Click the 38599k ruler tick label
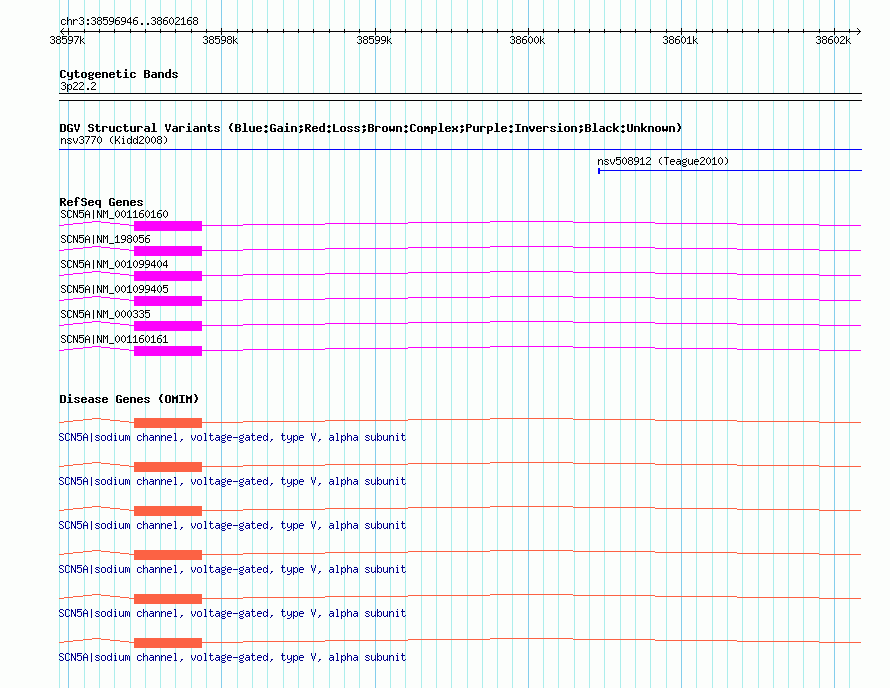 click(x=374, y=40)
